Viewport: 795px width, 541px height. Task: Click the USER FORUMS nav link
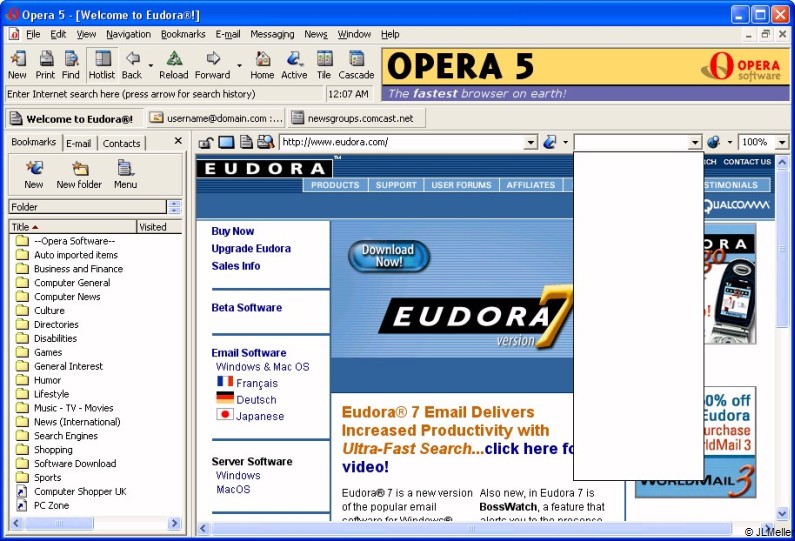pyautogui.click(x=461, y=185)
